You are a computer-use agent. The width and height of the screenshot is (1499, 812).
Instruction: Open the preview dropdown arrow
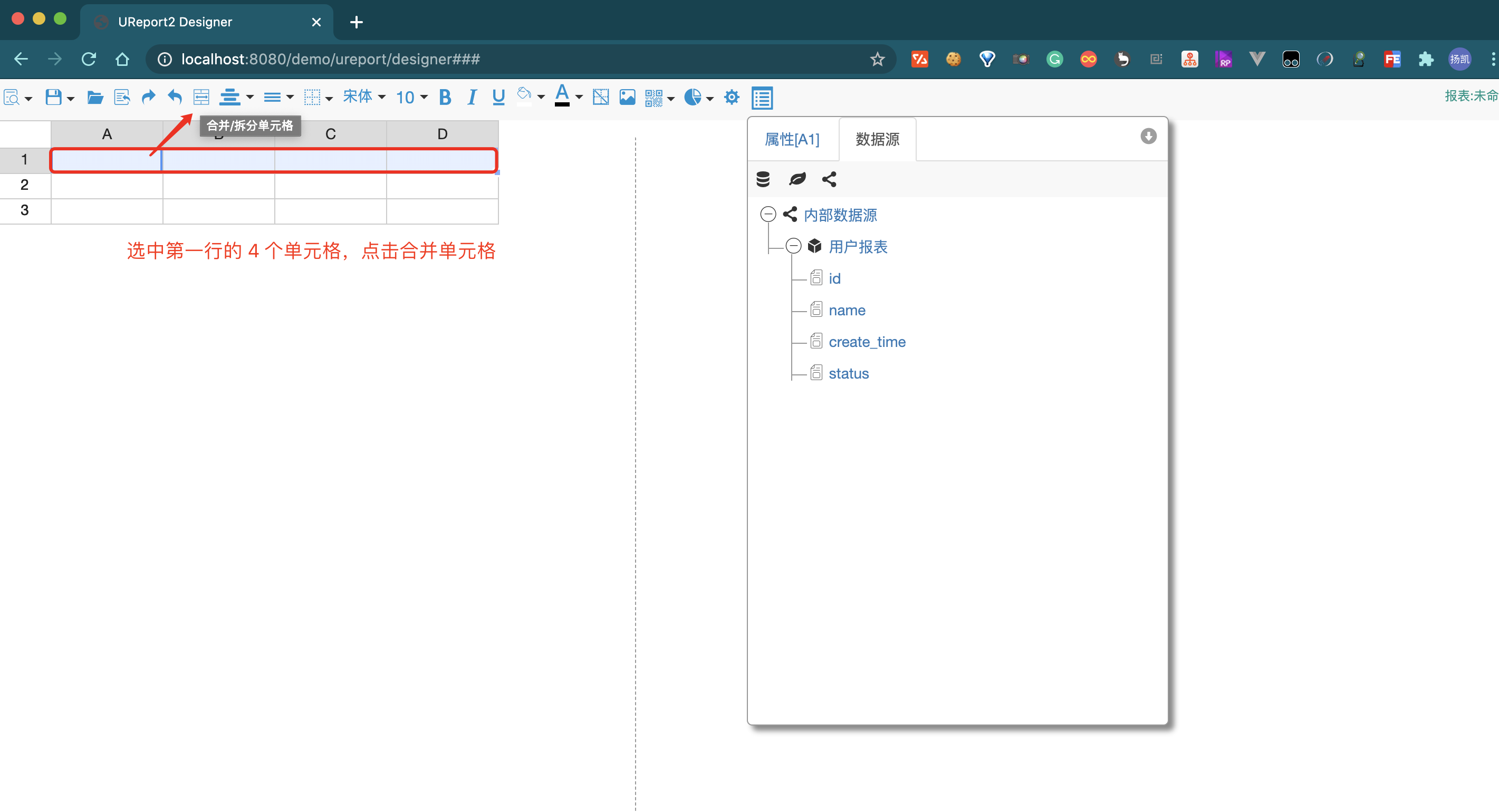click(x=28, y=98)
